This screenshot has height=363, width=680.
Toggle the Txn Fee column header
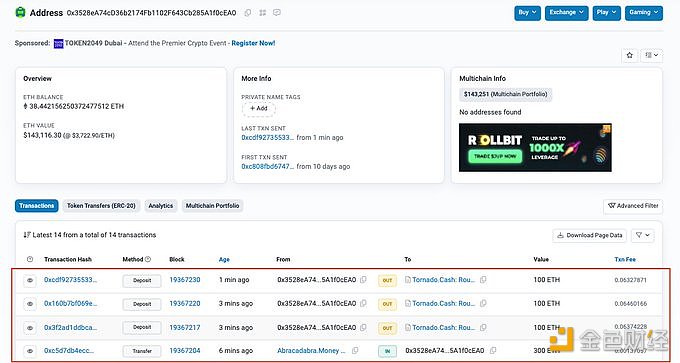[625, 259]
